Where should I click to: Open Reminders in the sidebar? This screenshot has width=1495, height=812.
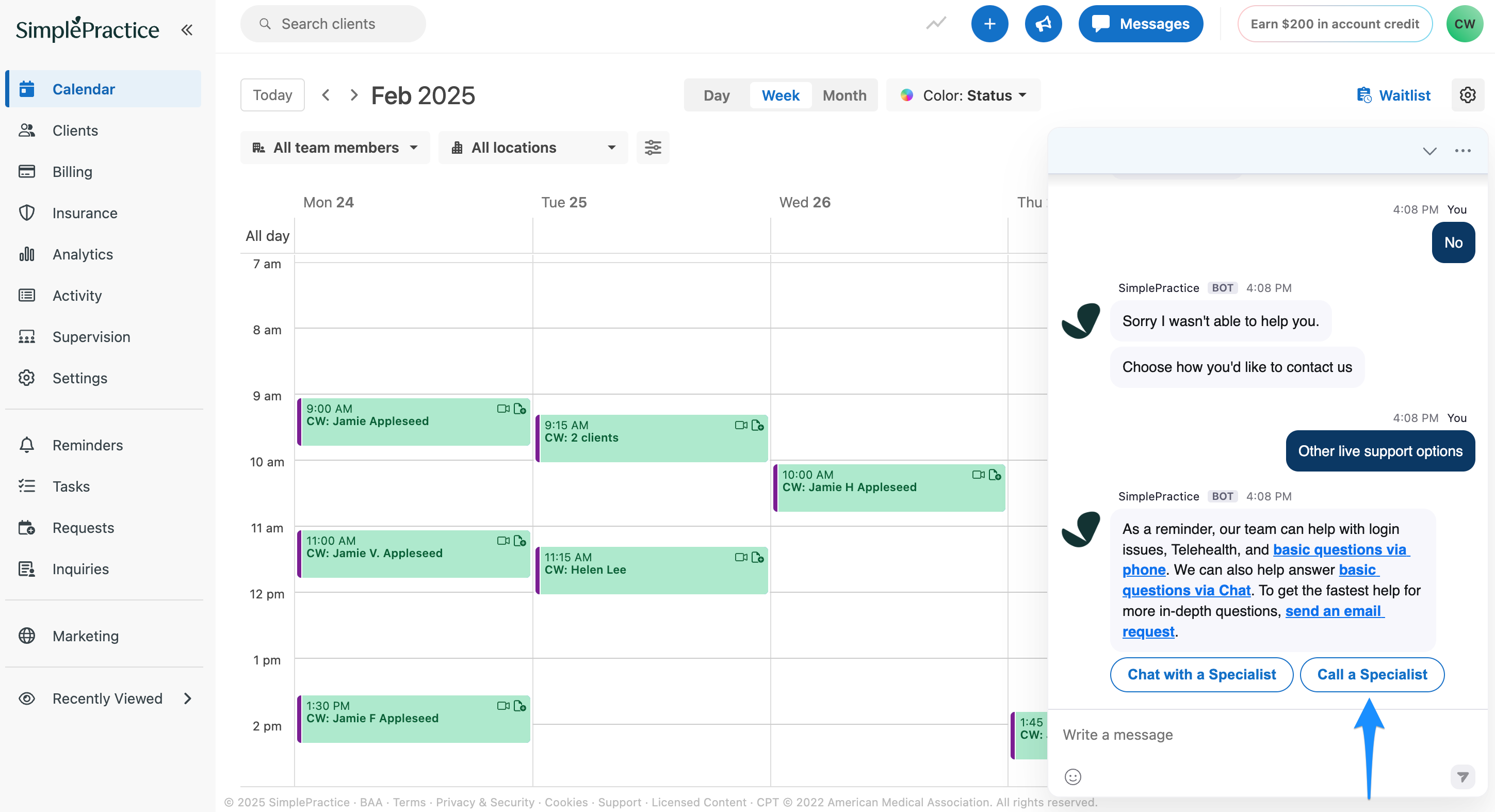coord(103,445)
